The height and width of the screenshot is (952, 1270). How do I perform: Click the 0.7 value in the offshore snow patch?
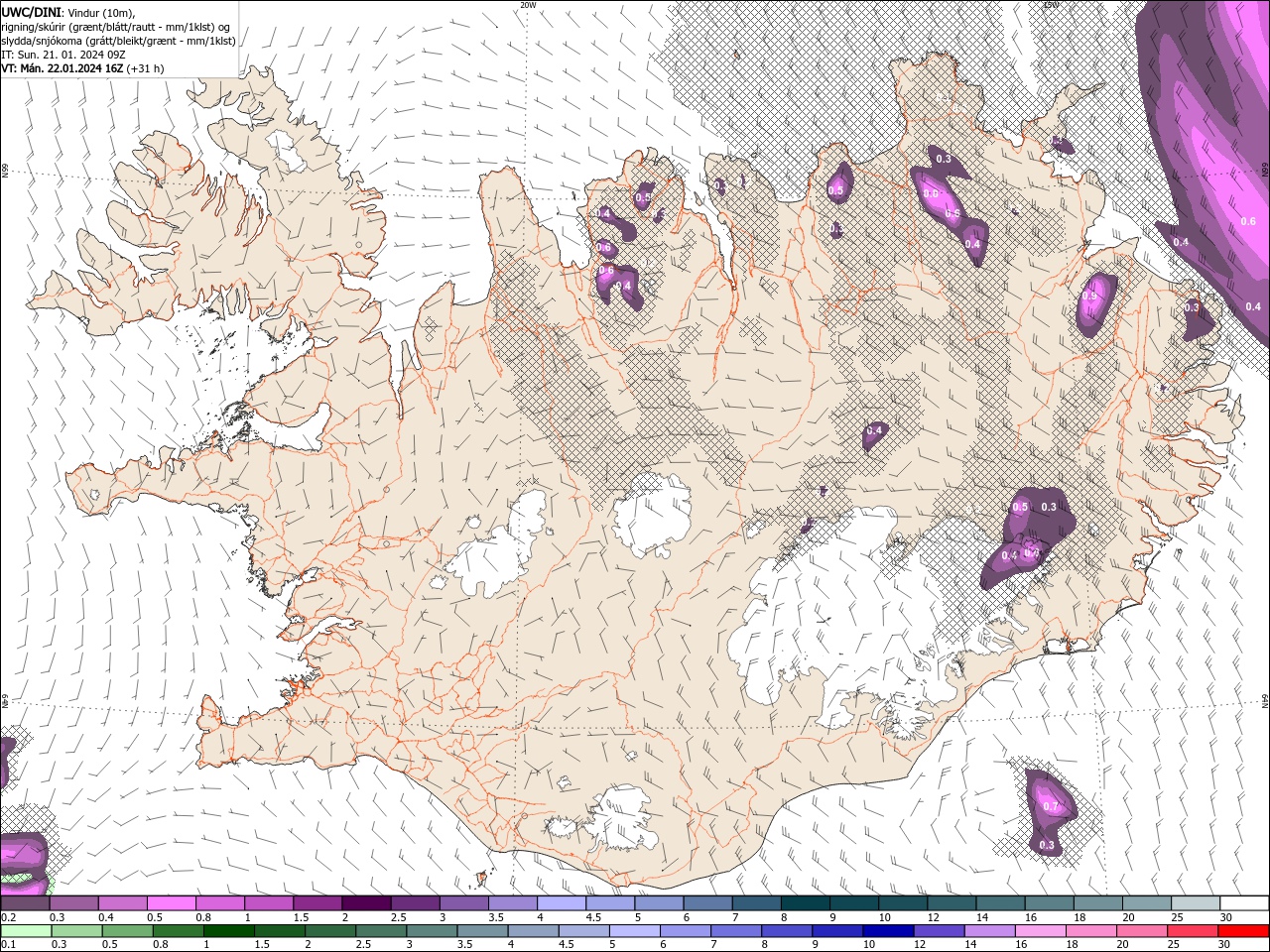(1052, 807)
